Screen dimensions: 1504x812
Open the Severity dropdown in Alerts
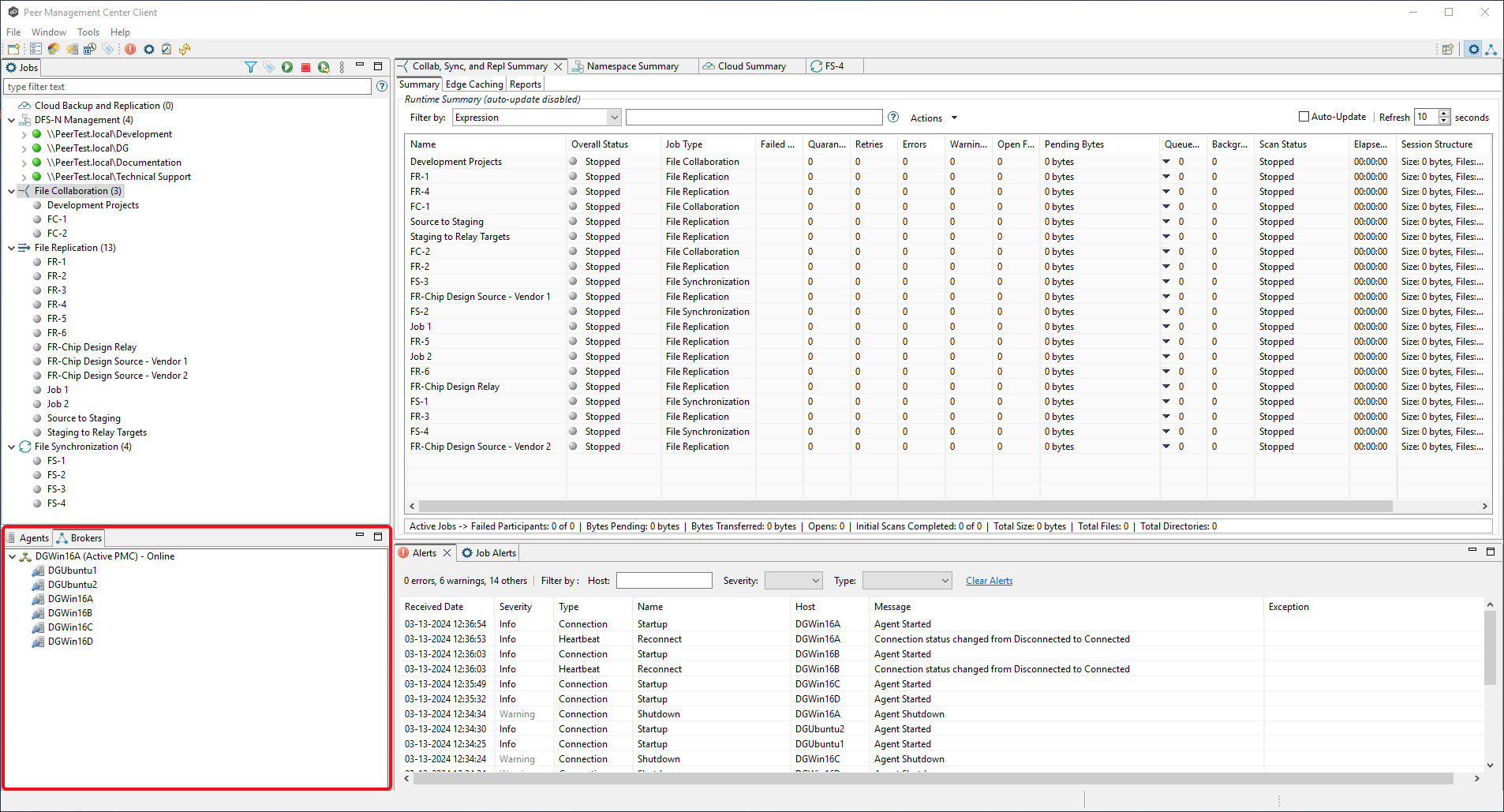coord(794,581)
